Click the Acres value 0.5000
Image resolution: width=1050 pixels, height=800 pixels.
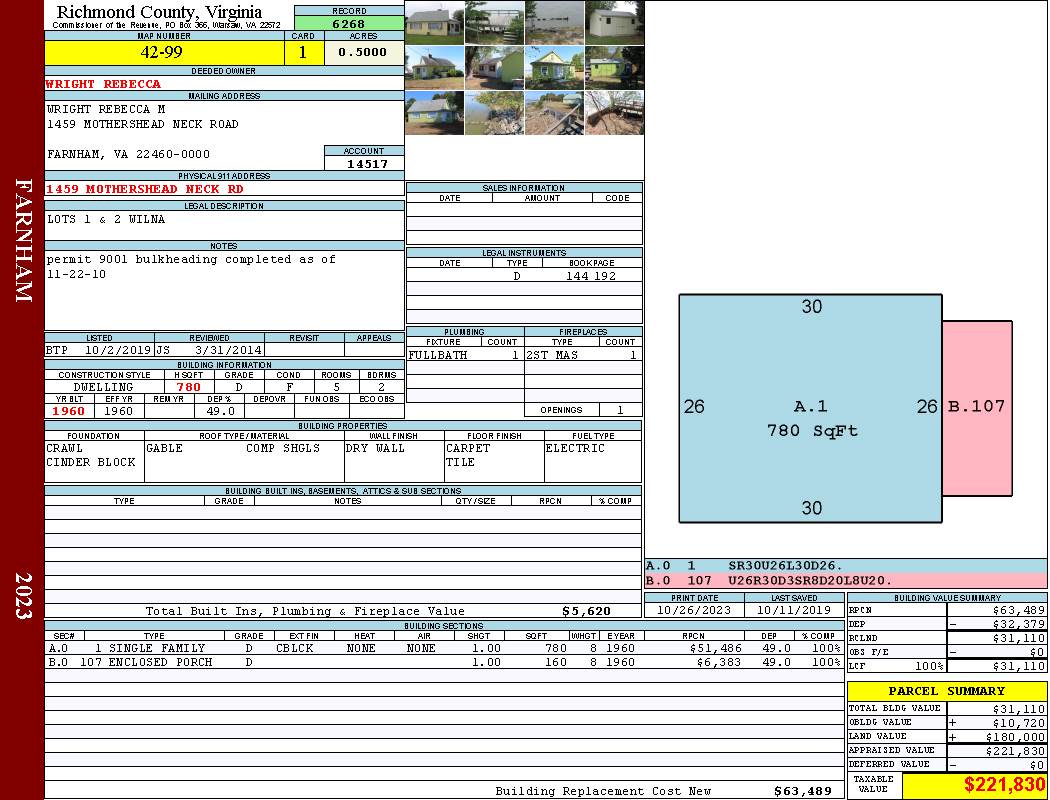[x=363, y=52]
